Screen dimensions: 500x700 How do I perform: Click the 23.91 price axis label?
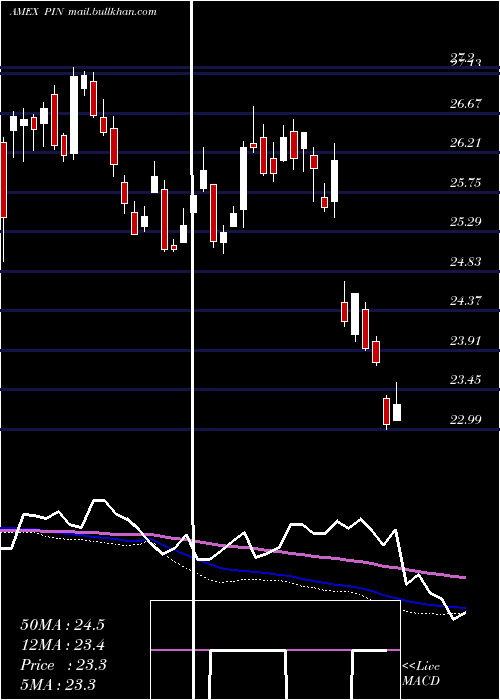pyautogui.click(x=466, y=341)
